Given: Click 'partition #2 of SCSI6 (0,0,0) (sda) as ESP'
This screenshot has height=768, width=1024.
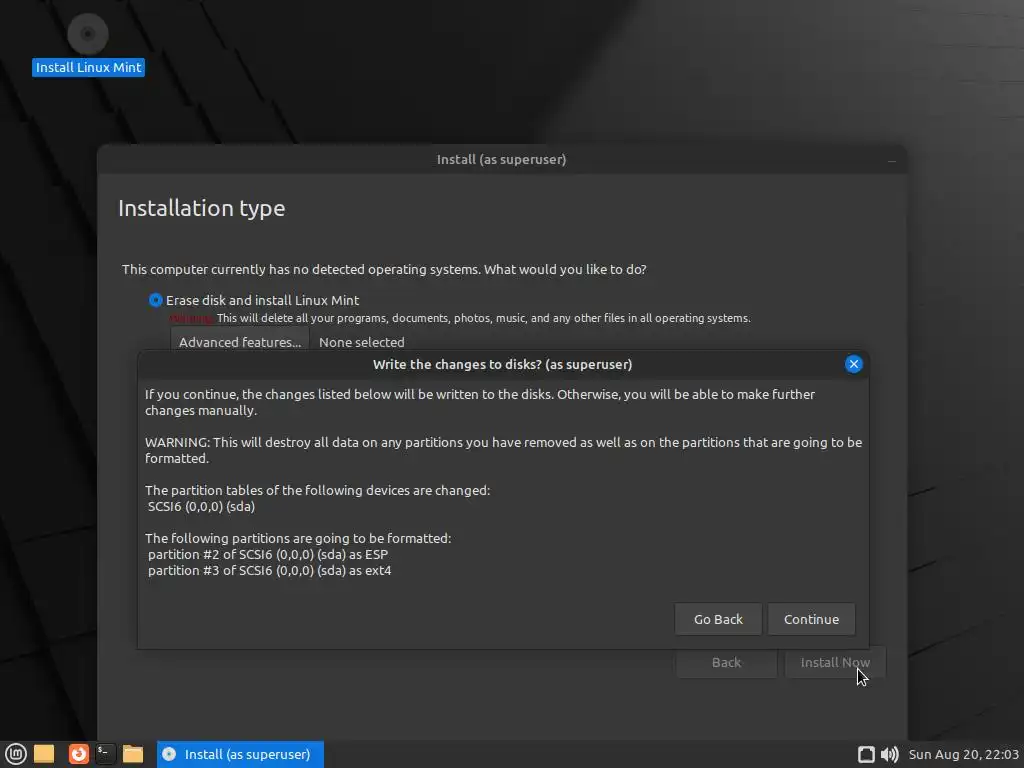Looking at the screenshot, I should point(268,554).
